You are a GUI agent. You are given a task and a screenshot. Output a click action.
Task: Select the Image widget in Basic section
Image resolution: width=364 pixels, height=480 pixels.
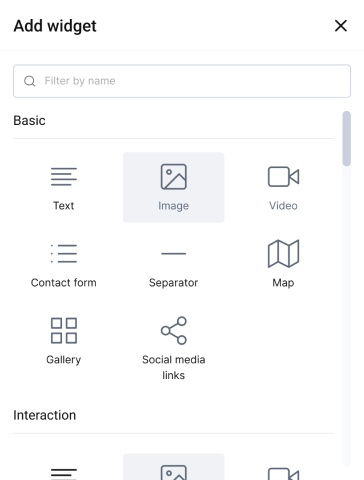pos(174,187)
